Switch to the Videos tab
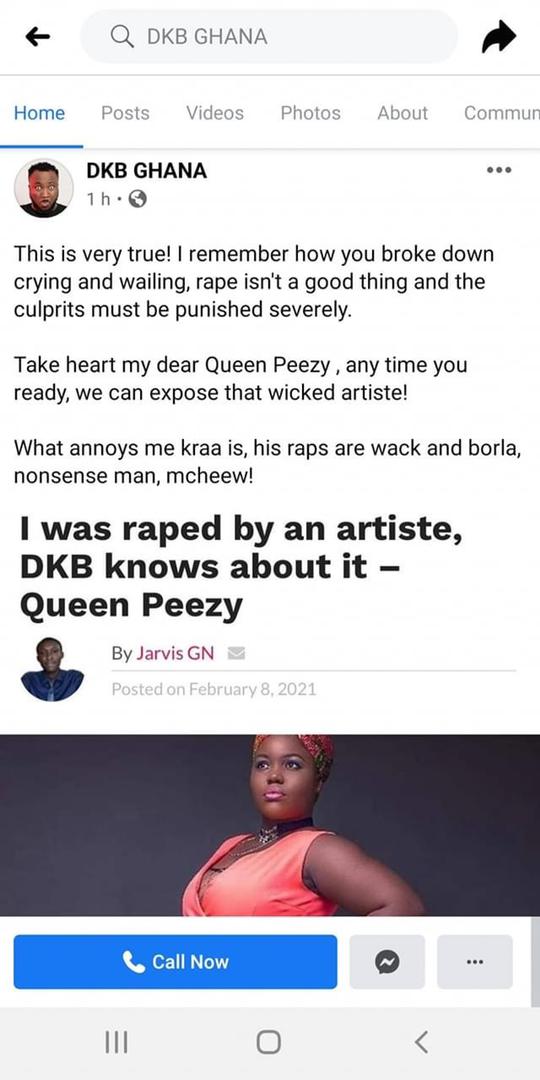Viewport: 540px width, 1080px height. coord(215,113)
